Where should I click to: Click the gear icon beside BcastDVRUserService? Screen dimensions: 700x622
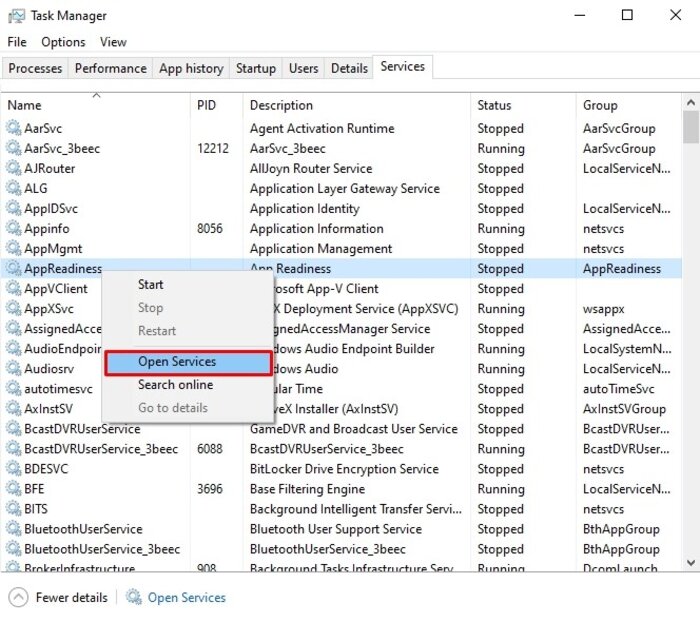(13, 429)
